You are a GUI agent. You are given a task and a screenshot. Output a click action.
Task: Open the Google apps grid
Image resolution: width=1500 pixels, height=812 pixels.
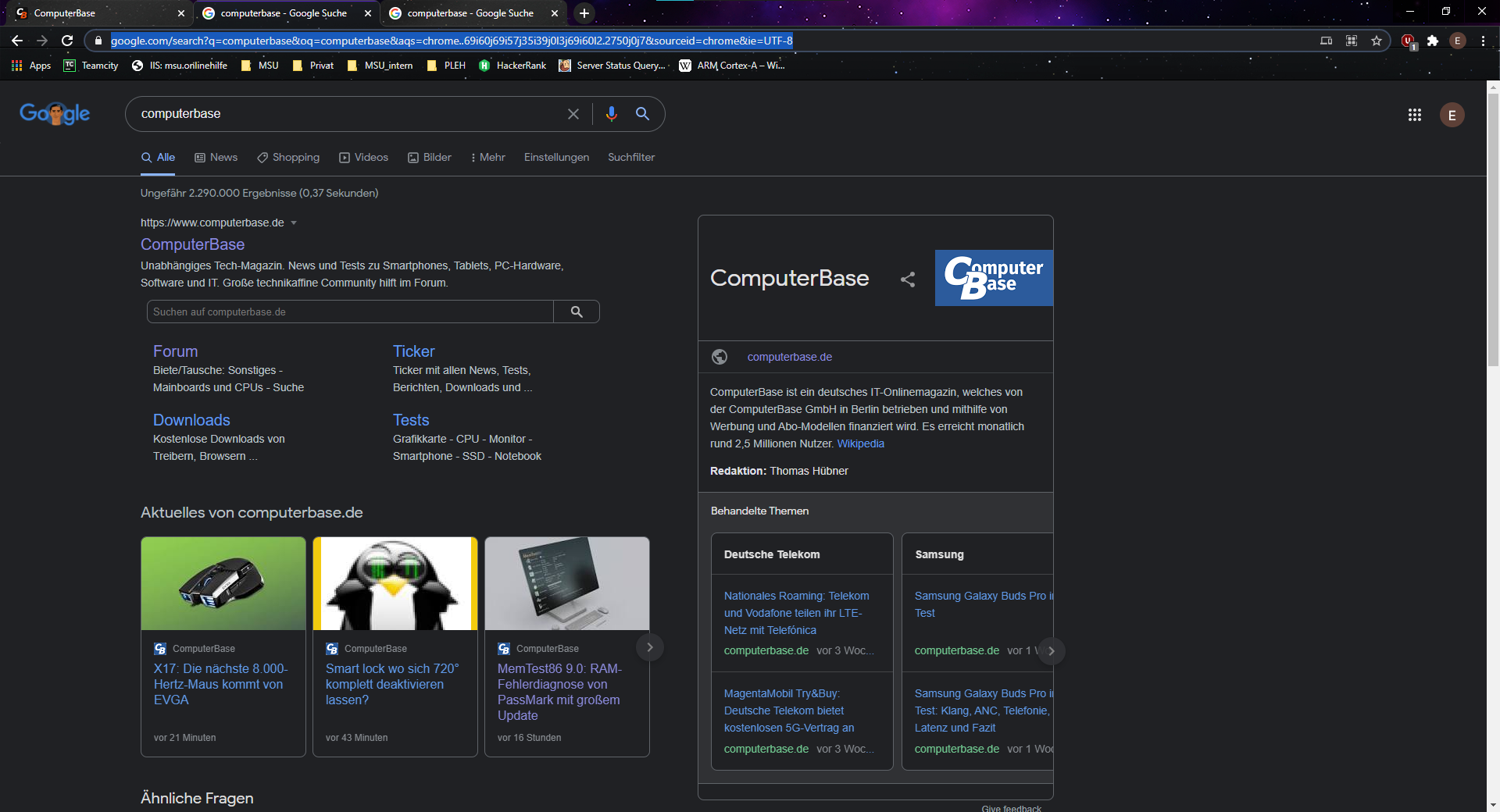1415,115
